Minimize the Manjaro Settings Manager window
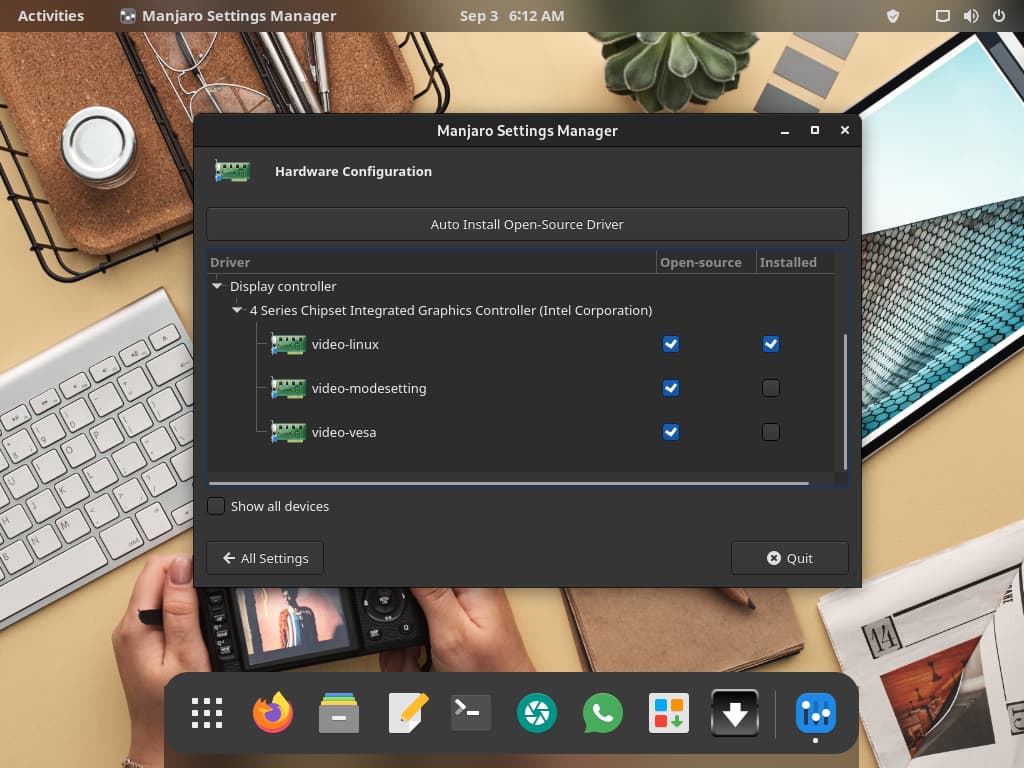This screenshot has width=1024, height=768. (784, 131)
